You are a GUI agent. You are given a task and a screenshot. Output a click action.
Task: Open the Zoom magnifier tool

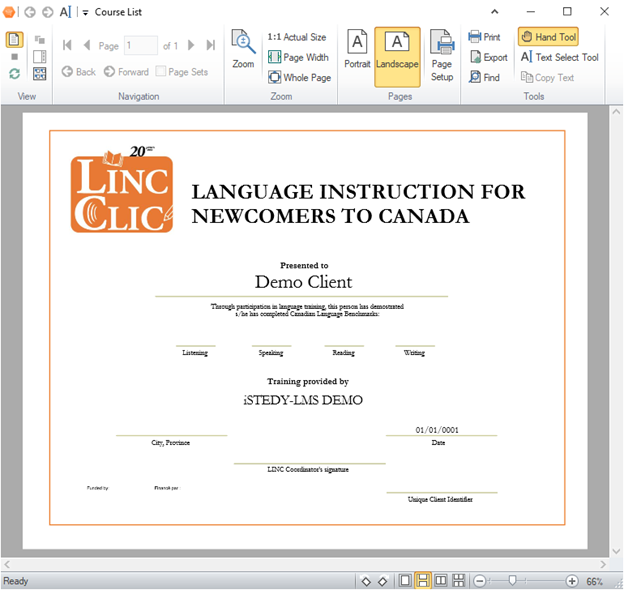[243, 49]
